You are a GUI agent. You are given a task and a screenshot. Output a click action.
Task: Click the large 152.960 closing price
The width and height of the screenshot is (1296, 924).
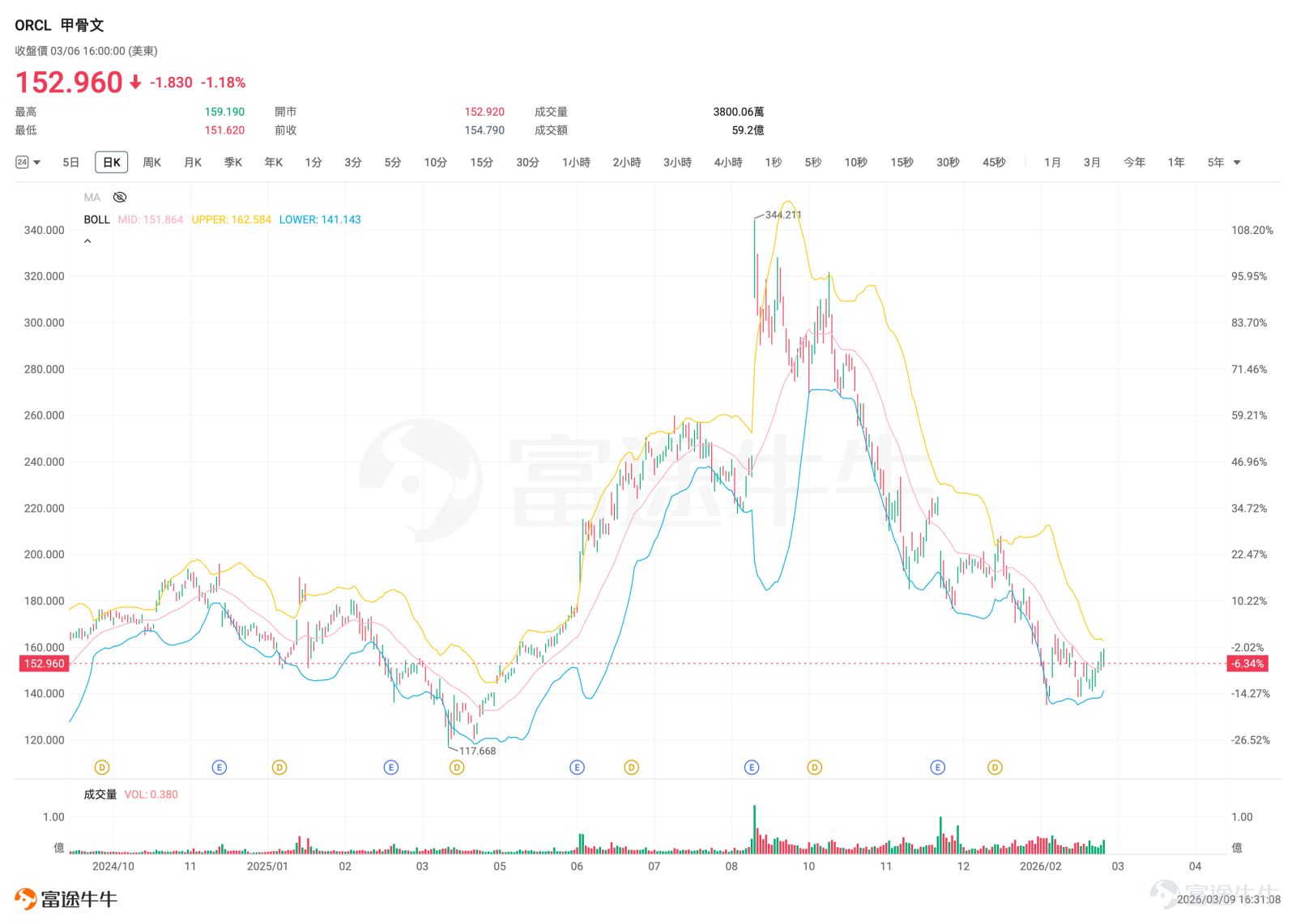[69, 82]
